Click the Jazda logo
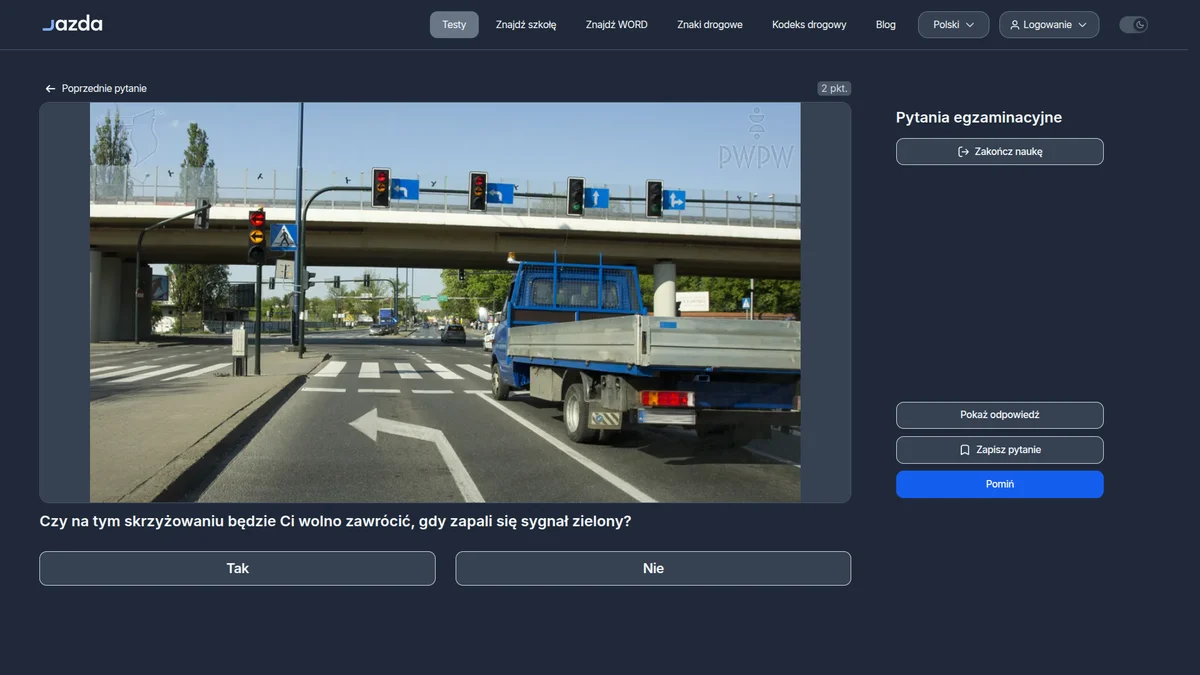This screenshot has width=1200, height=675. (72, 24)
